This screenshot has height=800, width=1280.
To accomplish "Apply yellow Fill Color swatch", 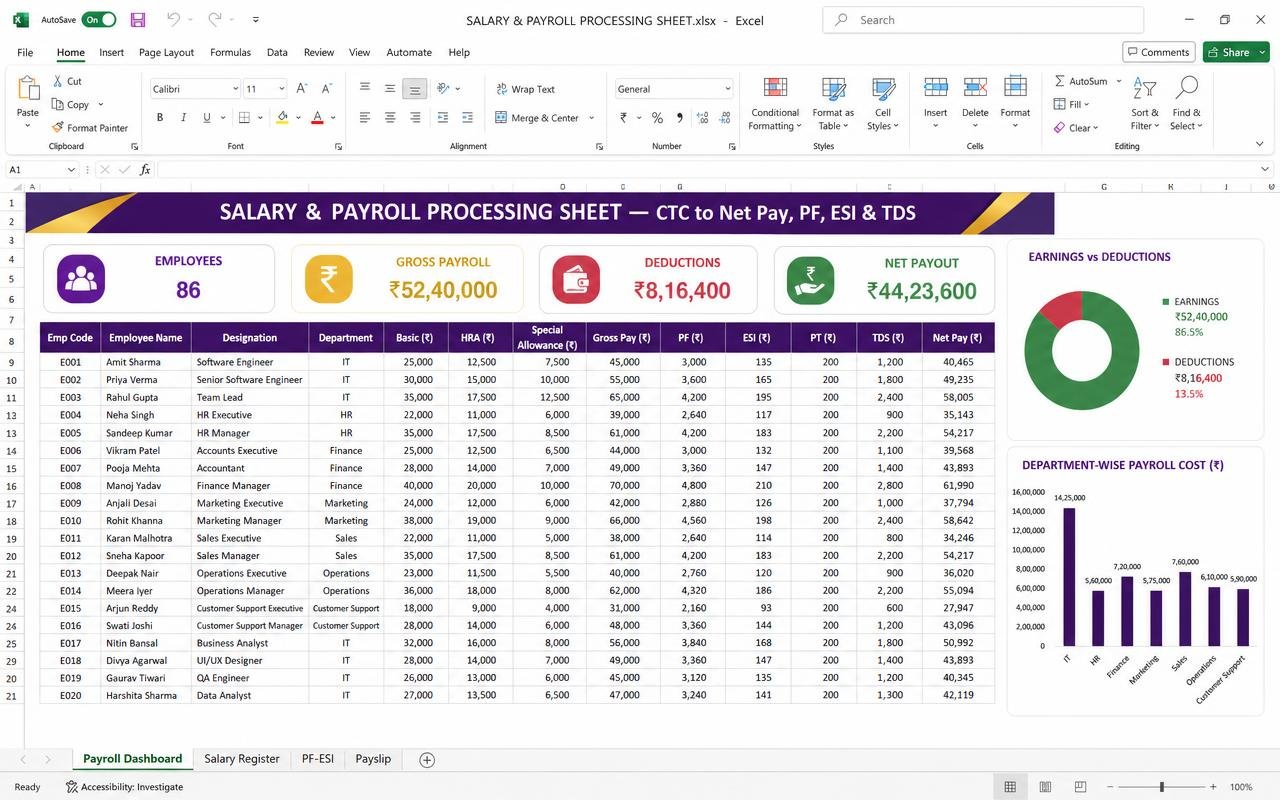I will [282, 117].
